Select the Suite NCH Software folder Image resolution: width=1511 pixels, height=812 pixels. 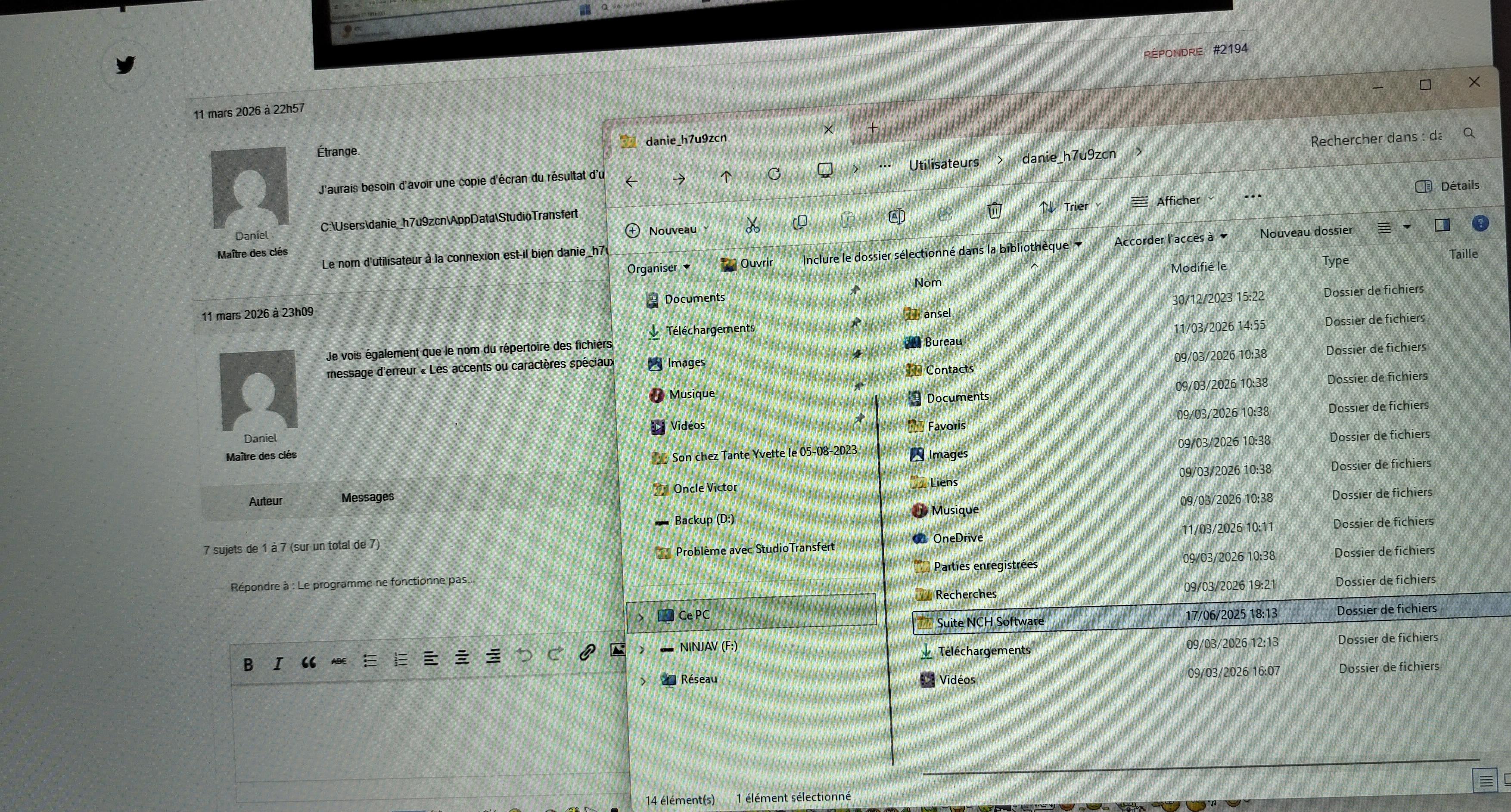[989, 622]
